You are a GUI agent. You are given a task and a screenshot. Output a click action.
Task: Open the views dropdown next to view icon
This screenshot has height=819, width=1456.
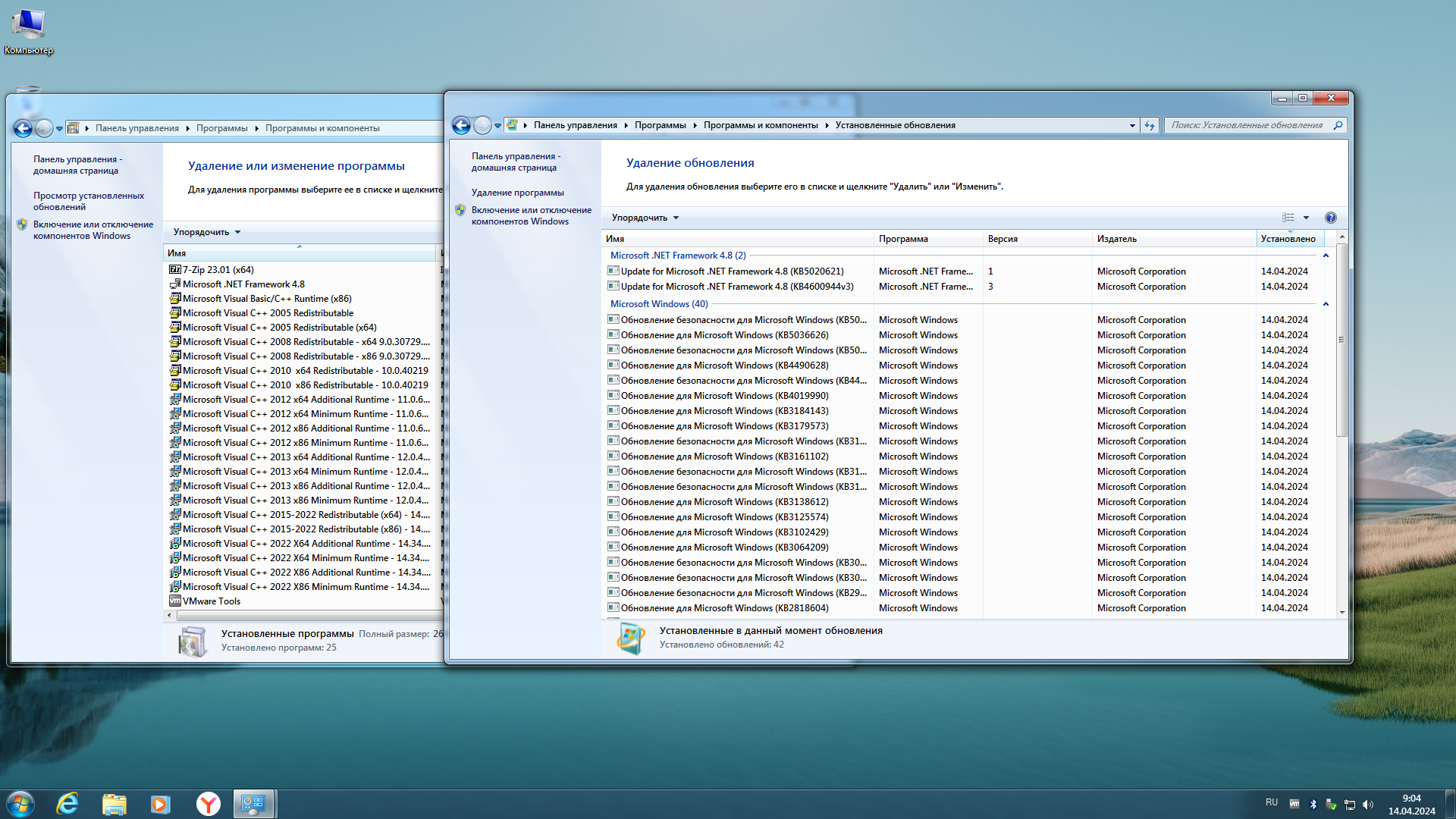(x=1306, y=218)
